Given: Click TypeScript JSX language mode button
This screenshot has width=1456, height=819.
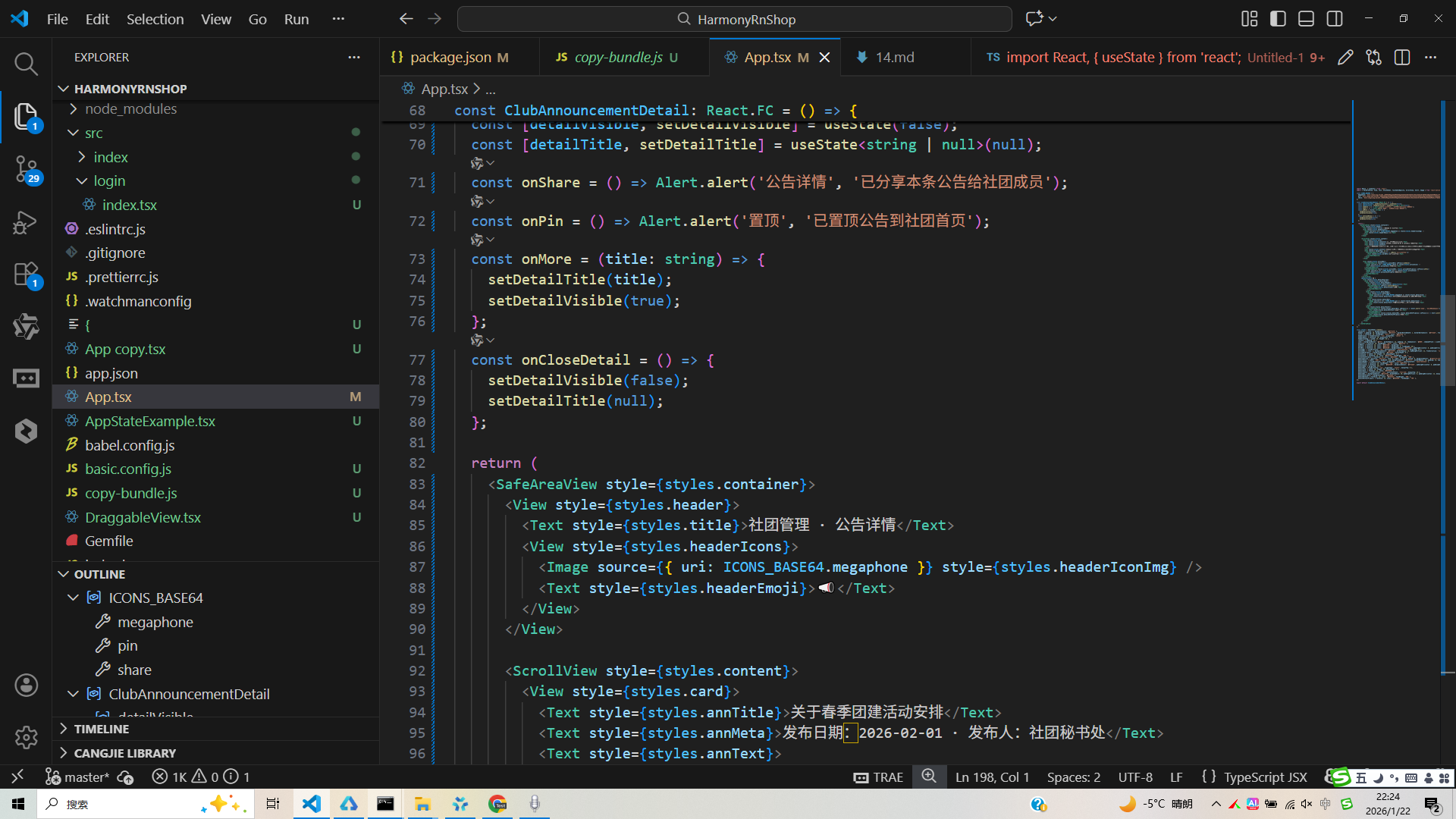Looking at the screenshot, I should pyautogui.click(x=1265, y=777).
